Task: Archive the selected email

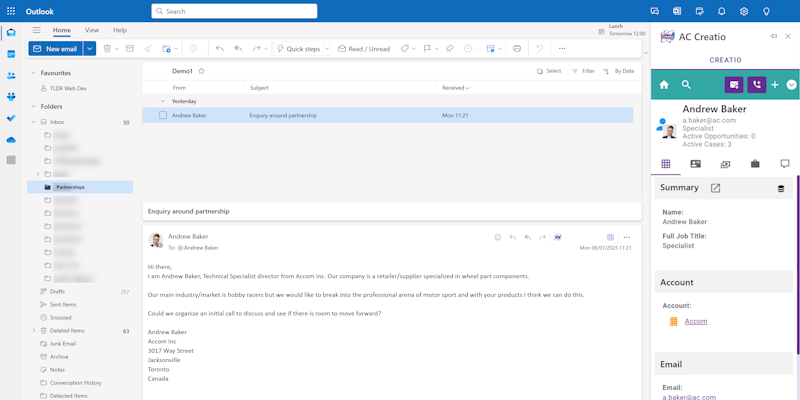Action: (x=130, y=48)
